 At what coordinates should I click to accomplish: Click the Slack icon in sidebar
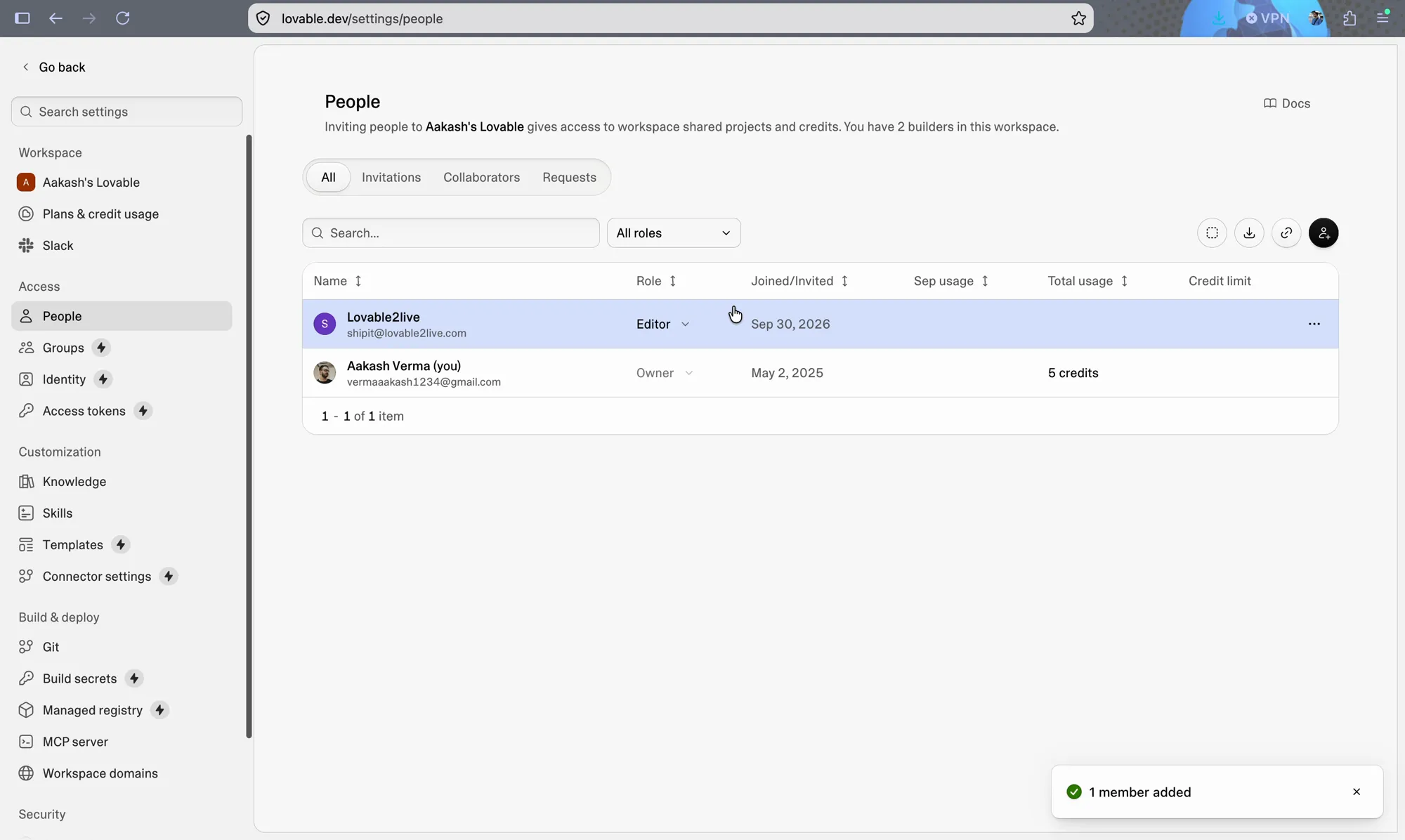(26, 245)
